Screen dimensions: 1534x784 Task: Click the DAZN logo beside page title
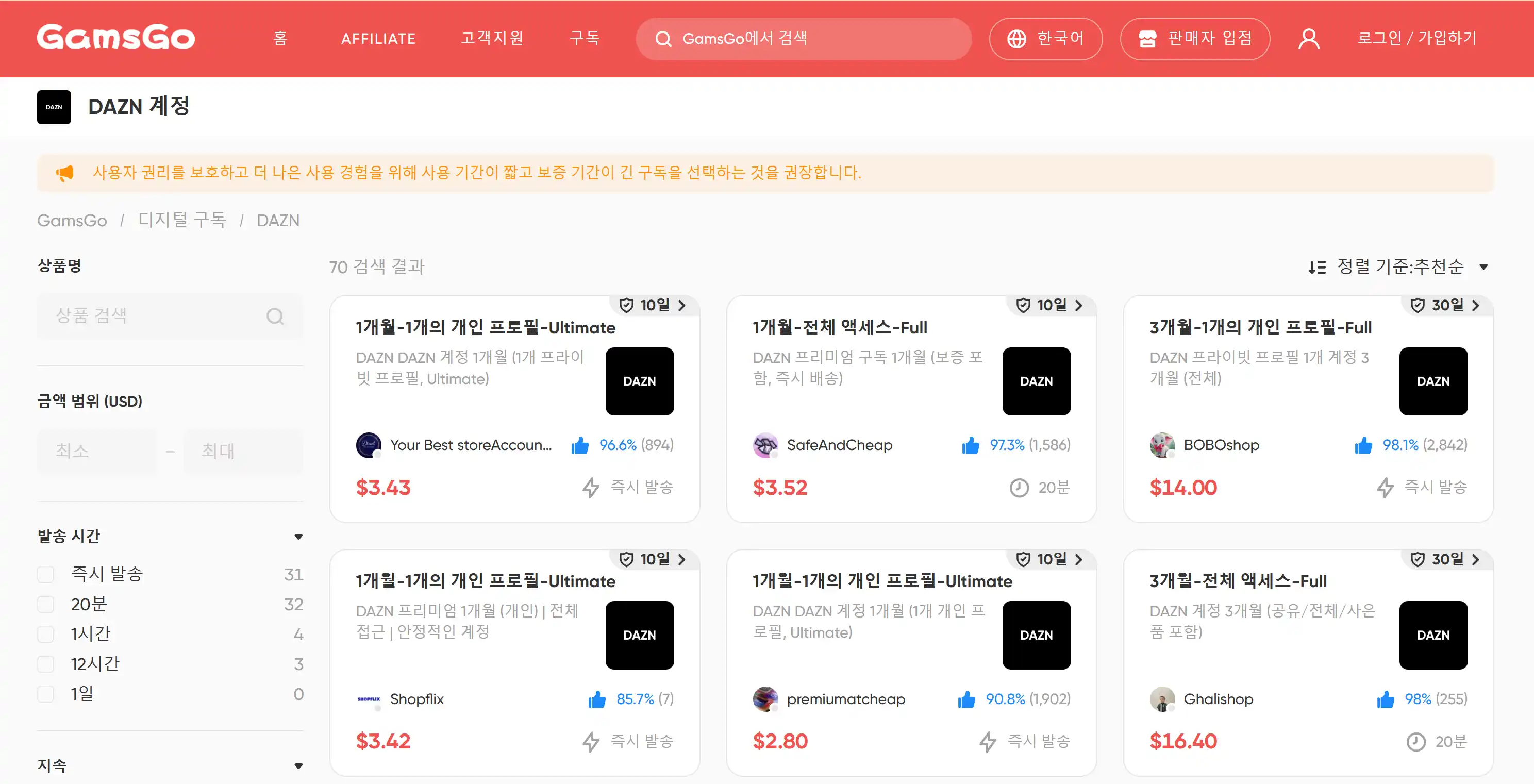tap(54, 107)
